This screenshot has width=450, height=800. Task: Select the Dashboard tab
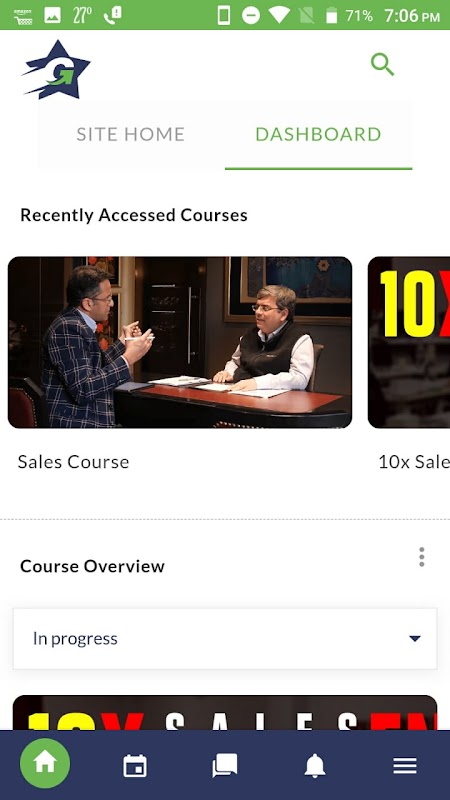318,134
